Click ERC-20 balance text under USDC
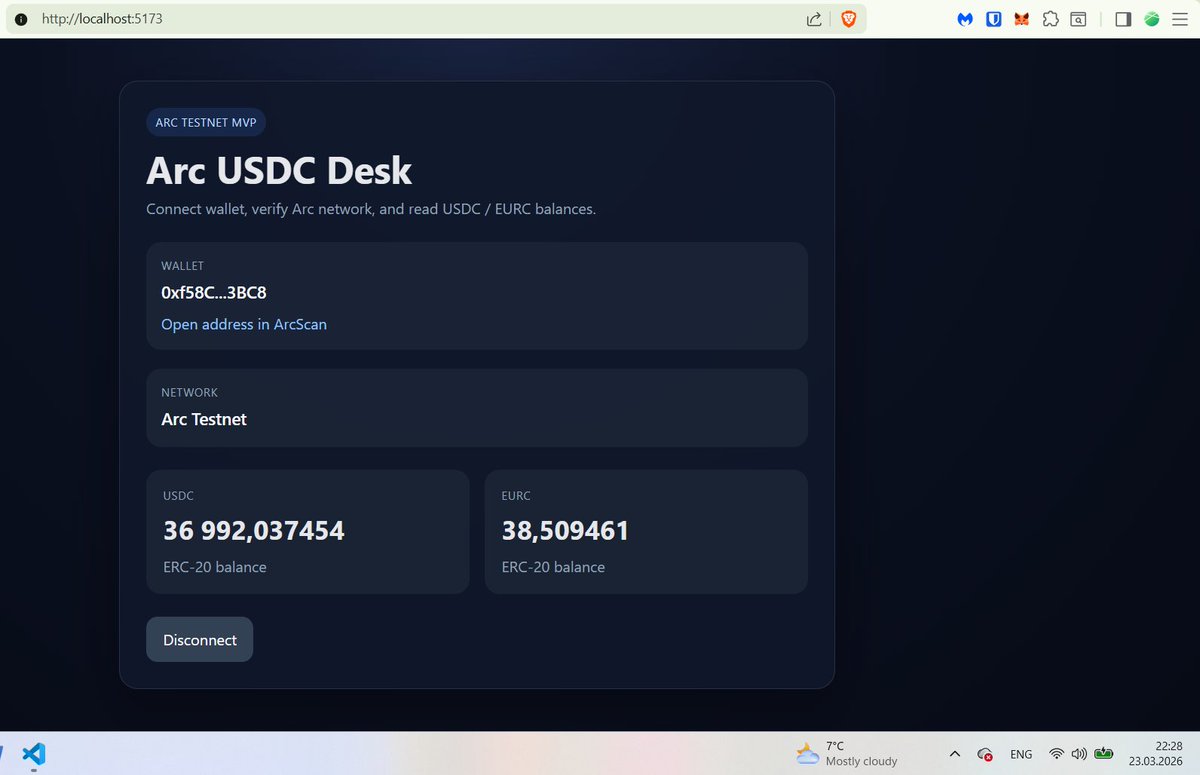Viewport: 1200px width, 775px height. (x=215, y=567)
